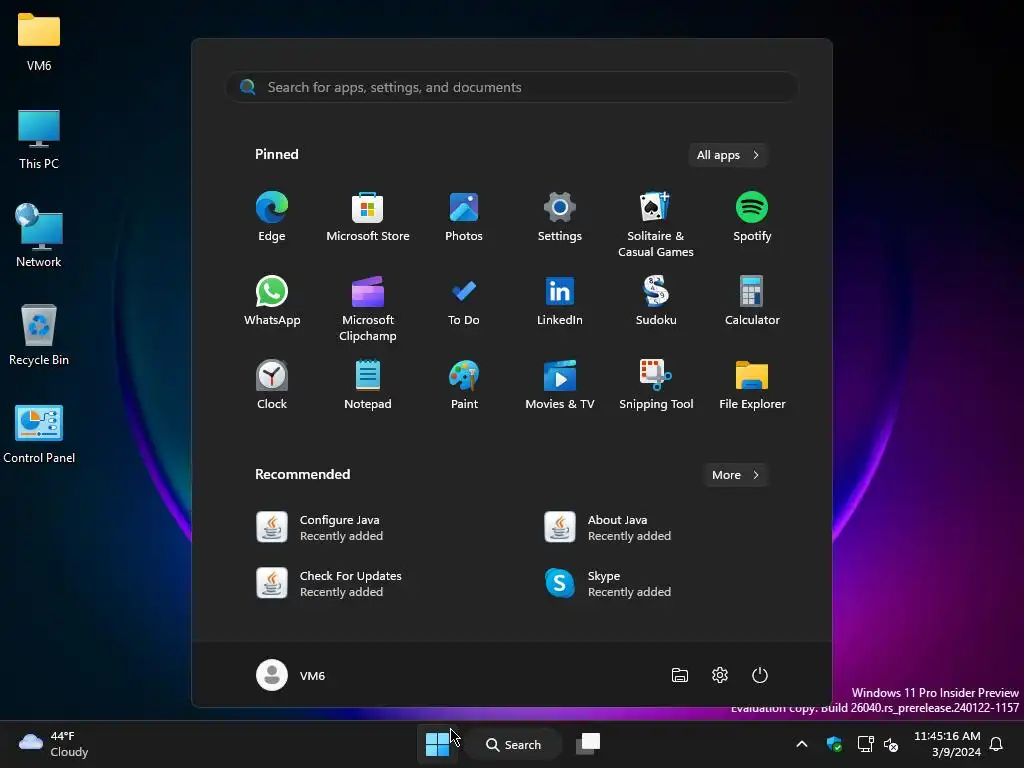Launch Microsoft Store pinned app
The height and width of the screenshot is (768, 1024).
[368, 217]
